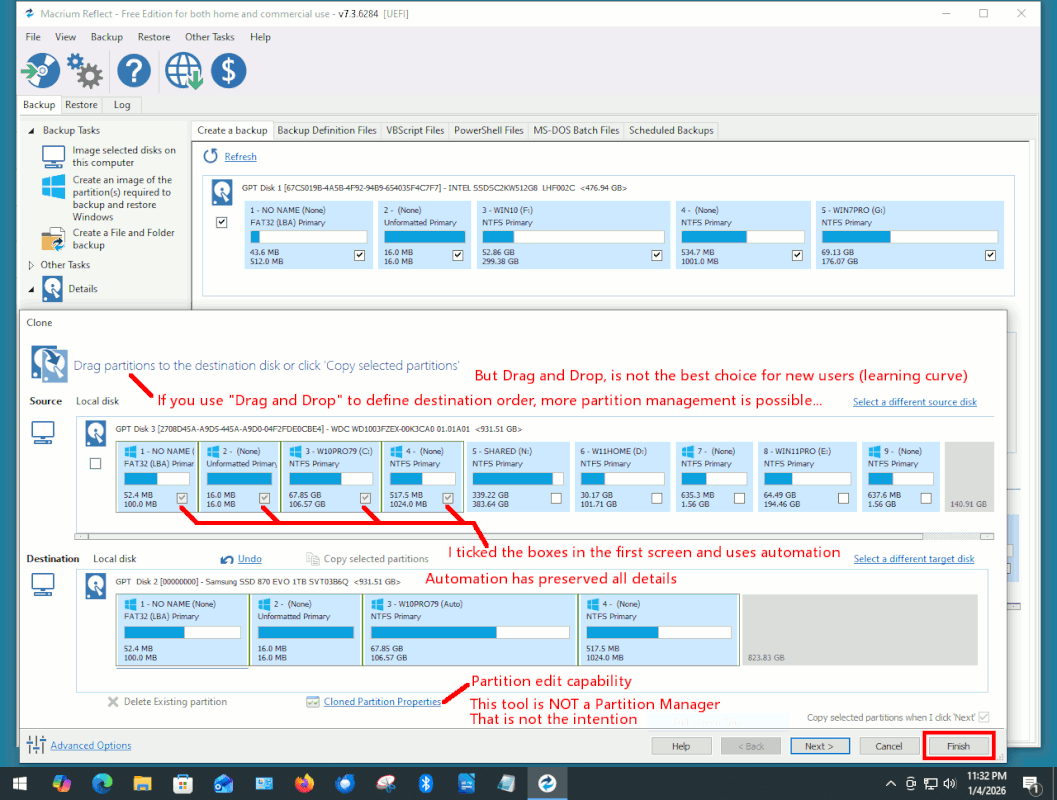Open Firefox from the taskbar

304,783
